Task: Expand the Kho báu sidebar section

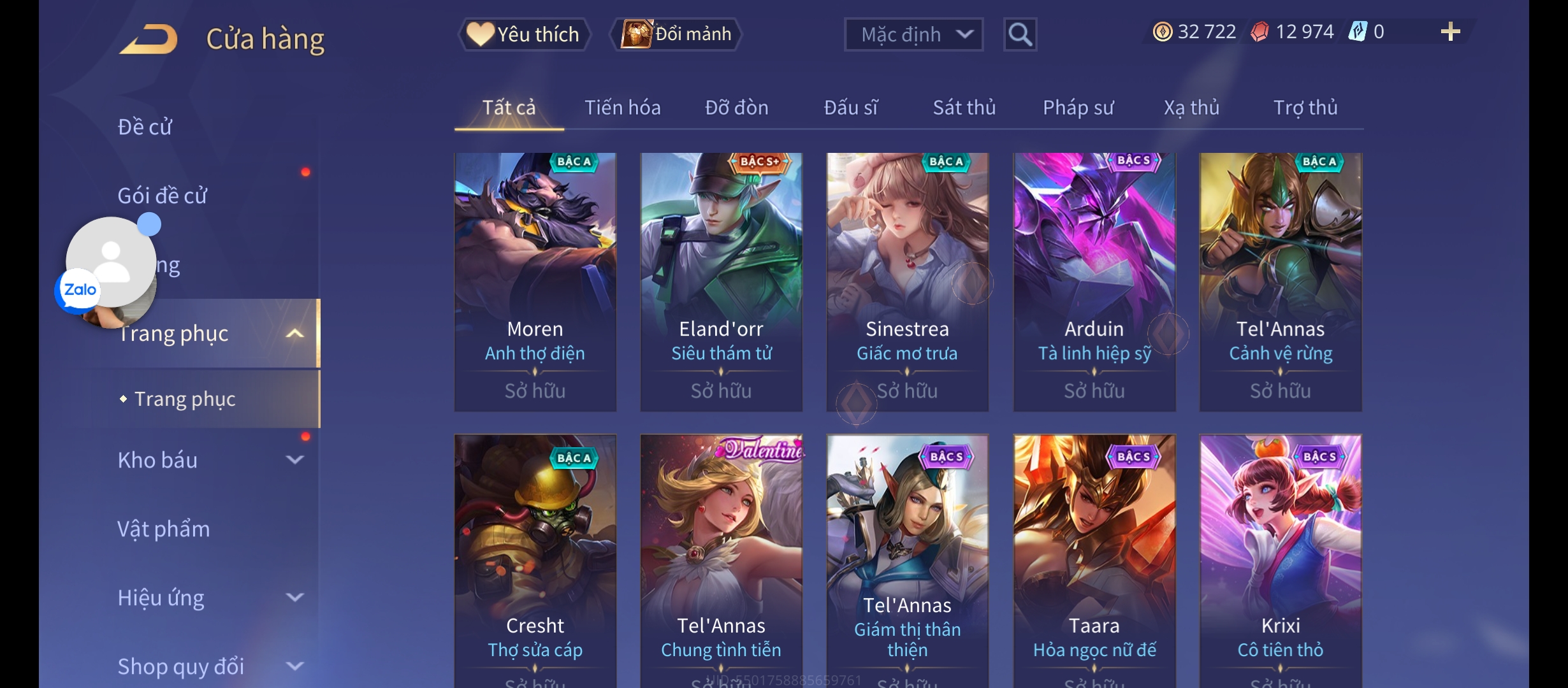Action: point(294,459)
